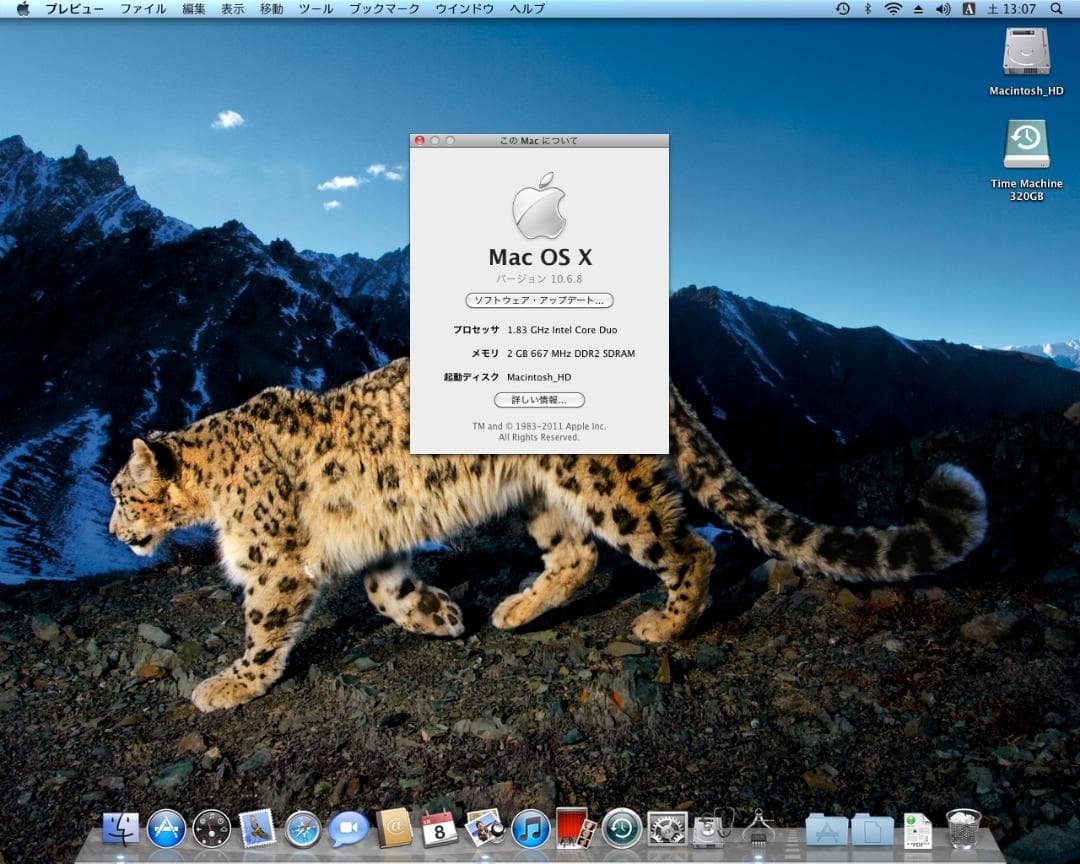Screen dimensions: 1080x864
Task: Enter Time Machine from the Dock
Action: 620,828
